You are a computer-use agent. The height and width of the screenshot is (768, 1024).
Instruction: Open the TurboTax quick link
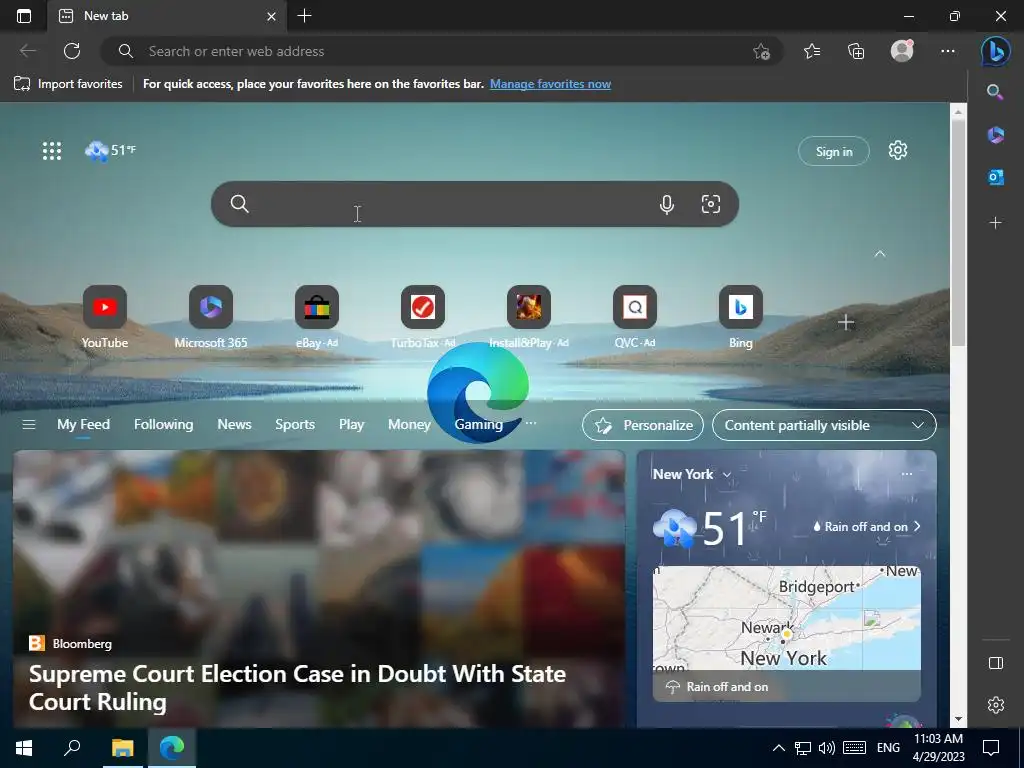[423, 317]
